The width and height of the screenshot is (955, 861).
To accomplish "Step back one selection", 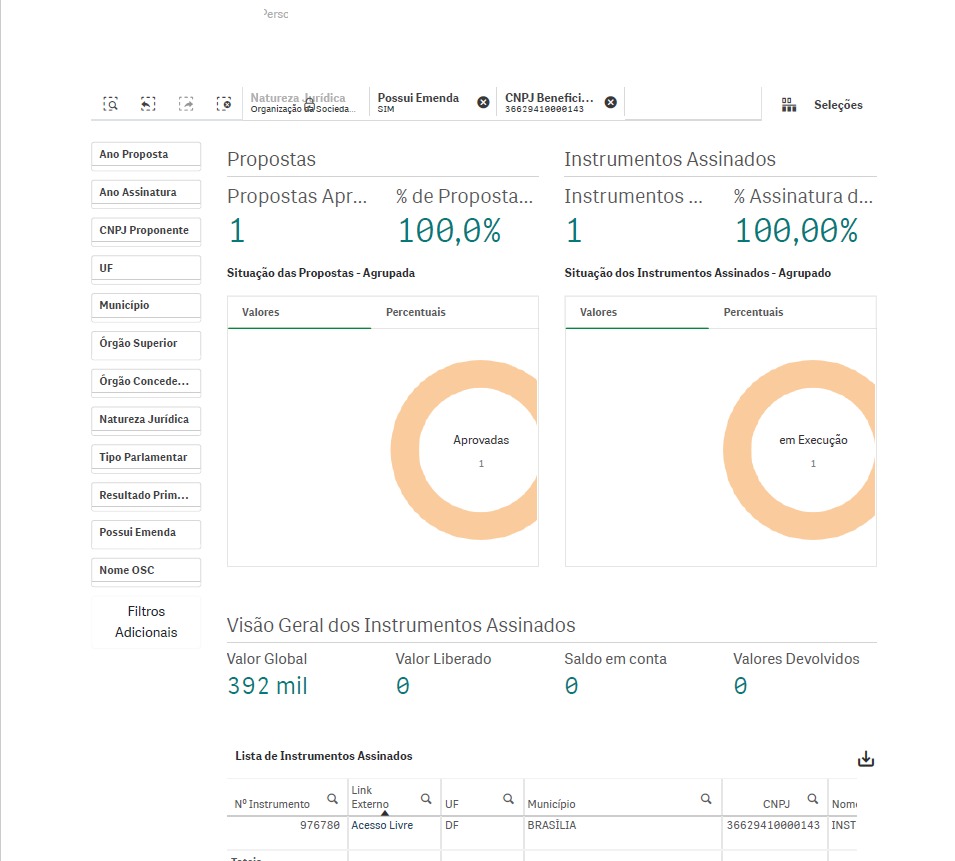I will [x=148, y=104].
